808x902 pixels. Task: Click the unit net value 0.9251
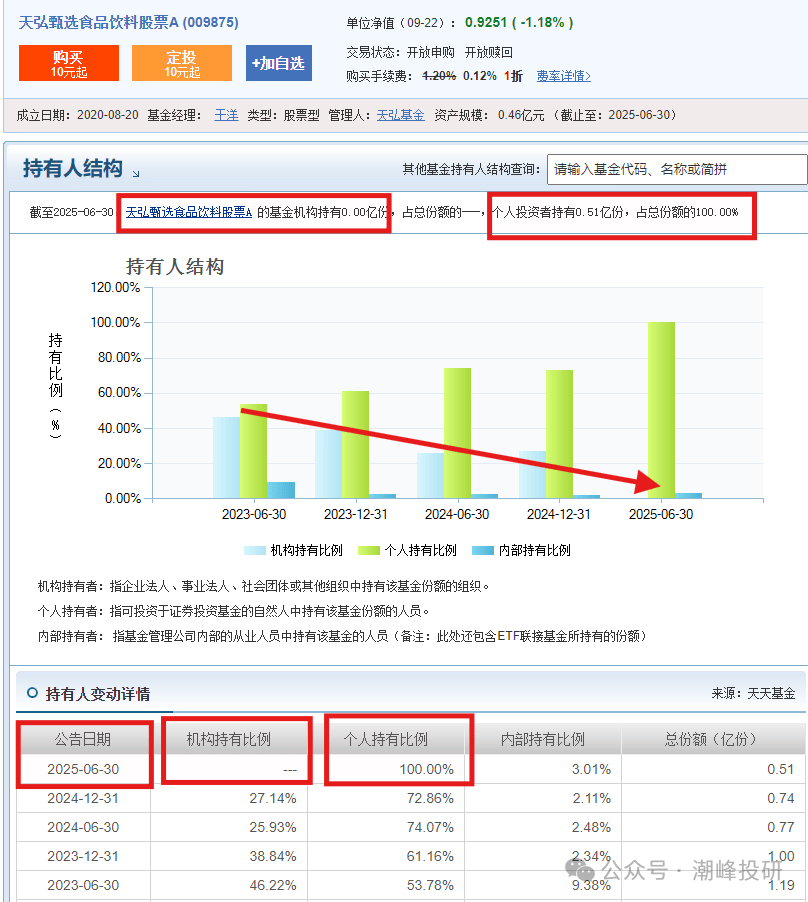click(x=486, y=22)
